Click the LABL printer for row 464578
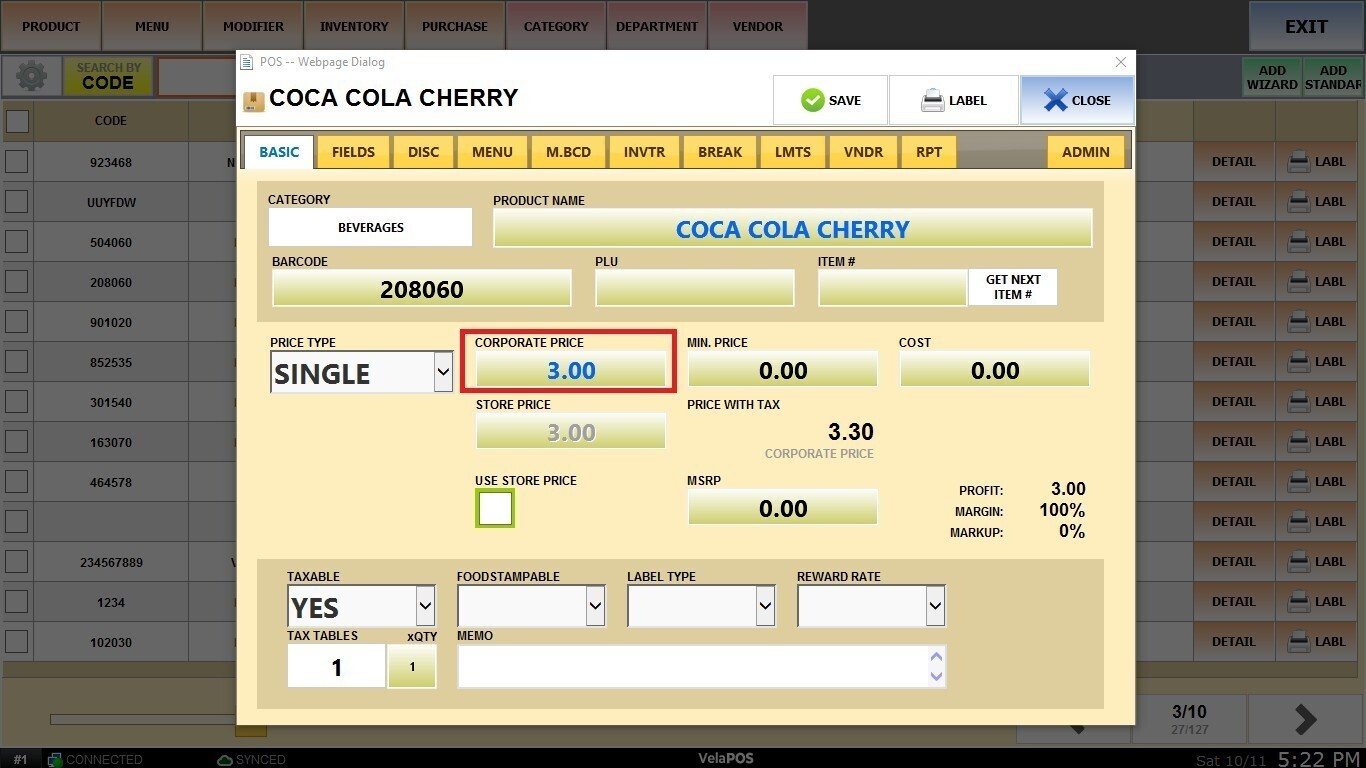 point(1316,481)
